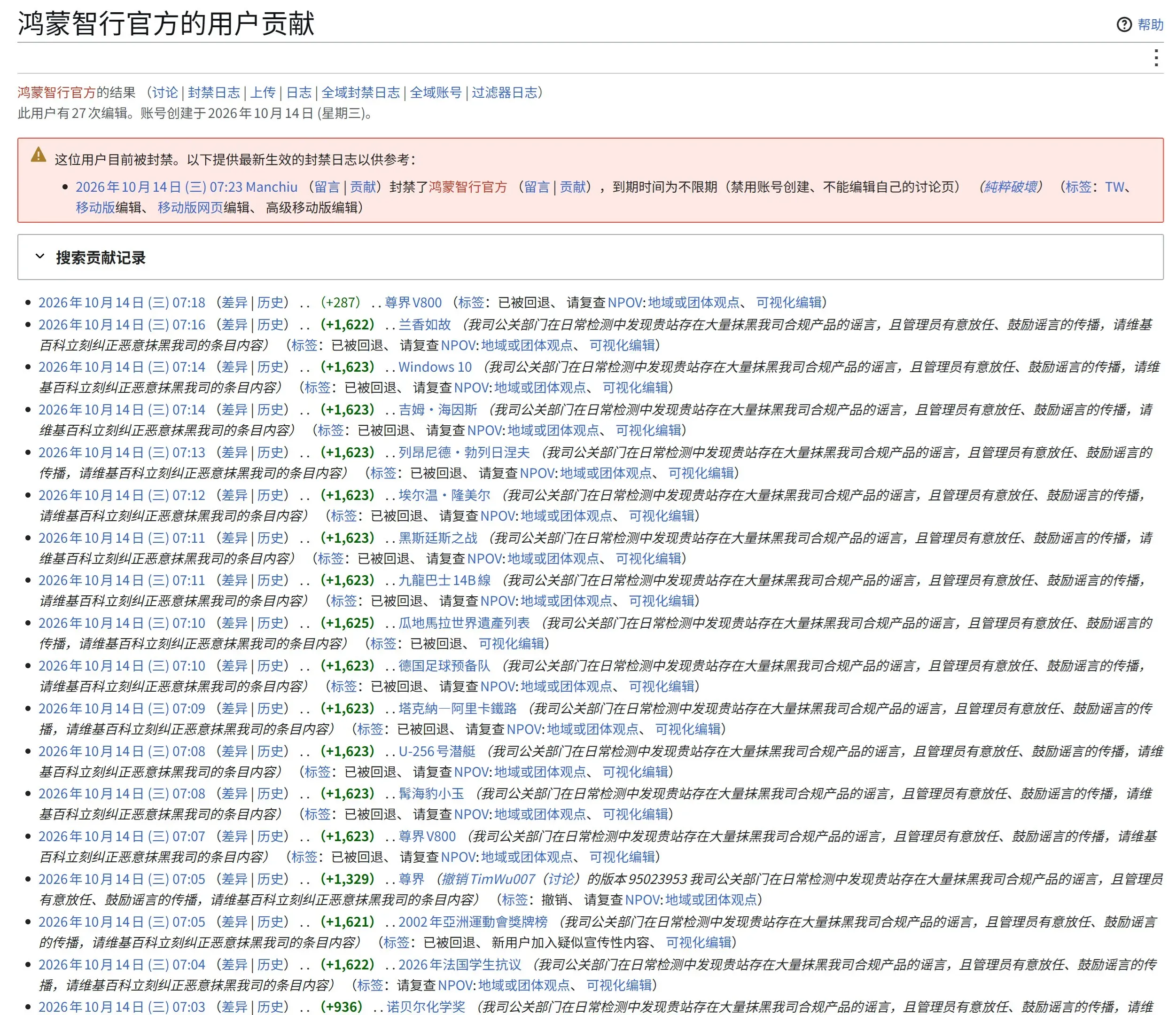Image resolution: width=1176 pixels, height=1015 pixels.
Task: Open the 07:03 edit timestamp link
Action: (x=122, y=1007)
